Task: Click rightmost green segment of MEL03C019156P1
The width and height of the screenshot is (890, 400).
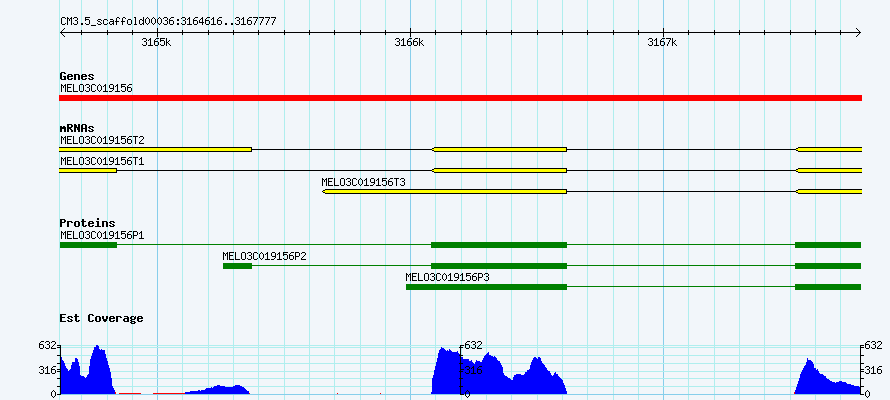Action: coord(828,245)
